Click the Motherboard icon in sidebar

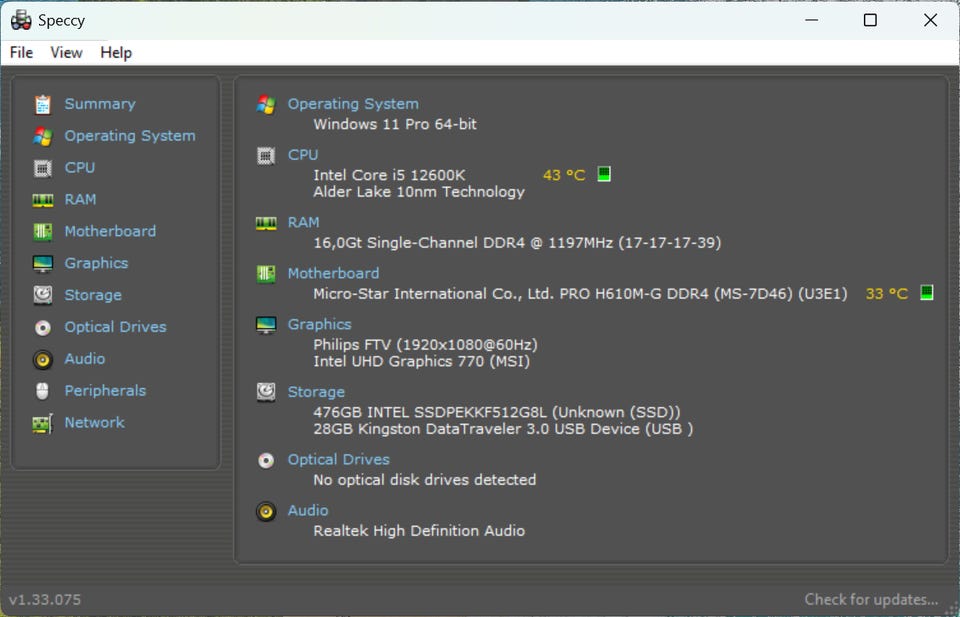pos(42,232)
